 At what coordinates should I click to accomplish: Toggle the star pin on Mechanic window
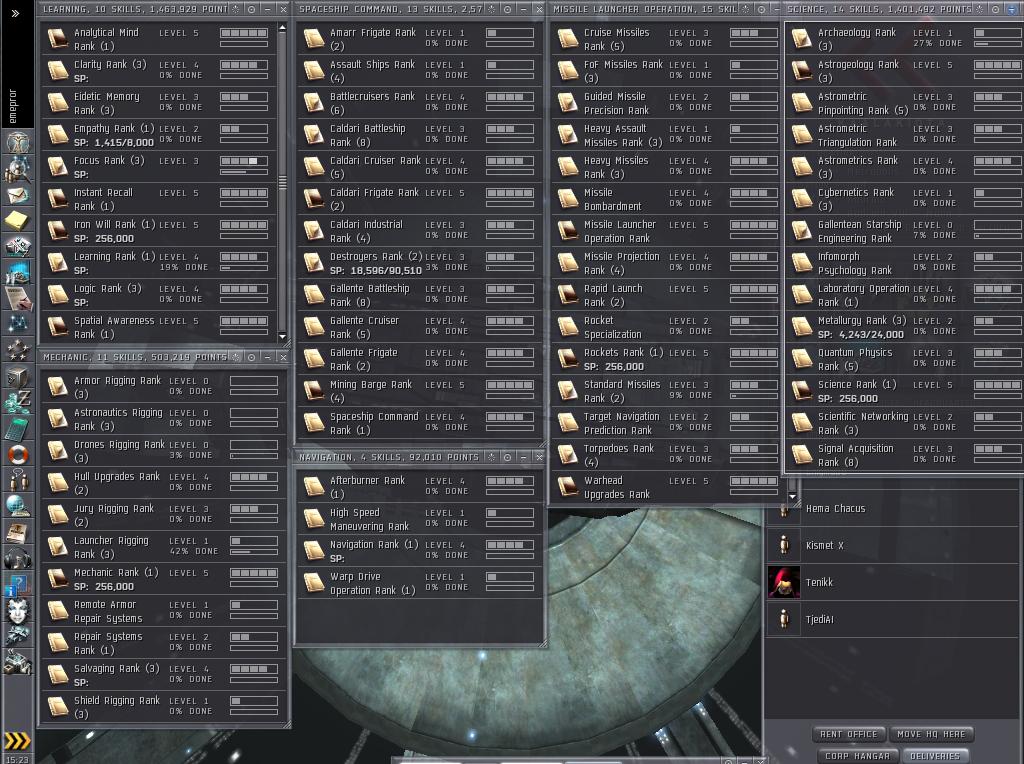click(x=236, y=357)
